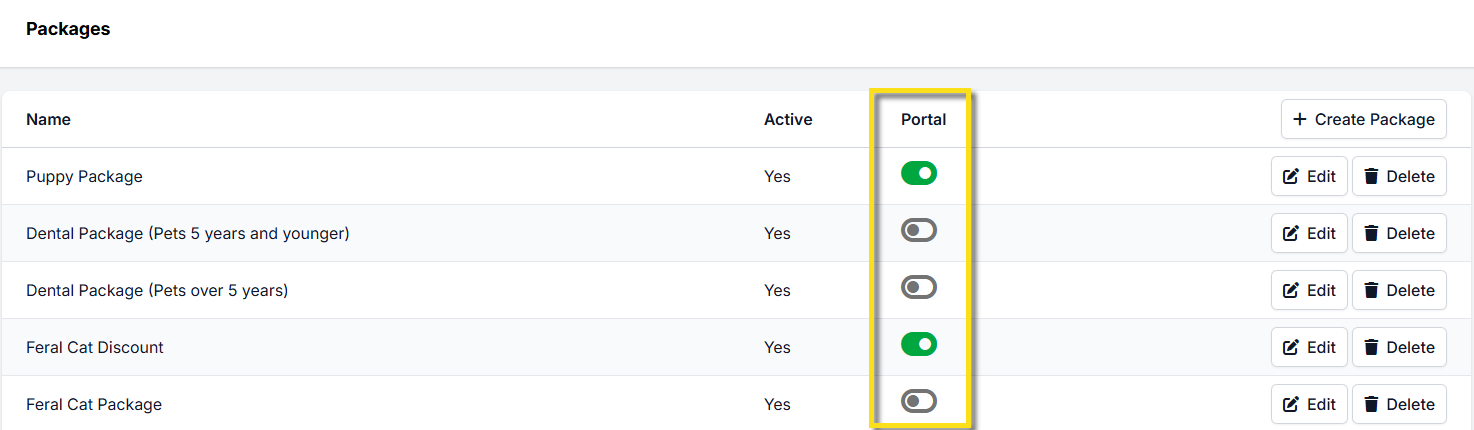The width and height of the screenshot is (1474, 430).
Task: Click the Active column header
Action: click(x=788, y=119)
